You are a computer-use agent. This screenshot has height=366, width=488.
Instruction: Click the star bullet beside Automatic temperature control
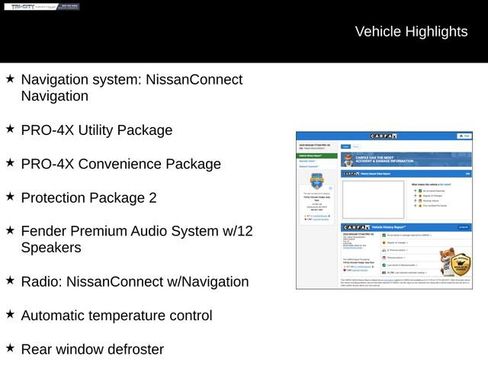click(x=10, y=314)
